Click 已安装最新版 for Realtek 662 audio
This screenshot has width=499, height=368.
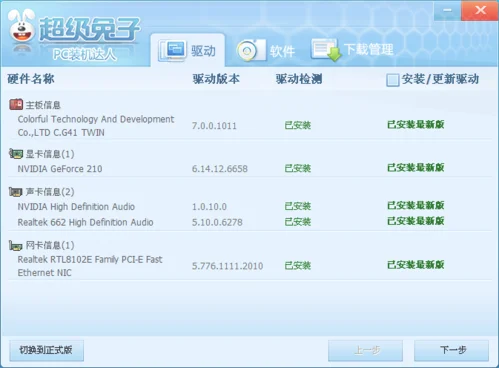pos(416,221)
